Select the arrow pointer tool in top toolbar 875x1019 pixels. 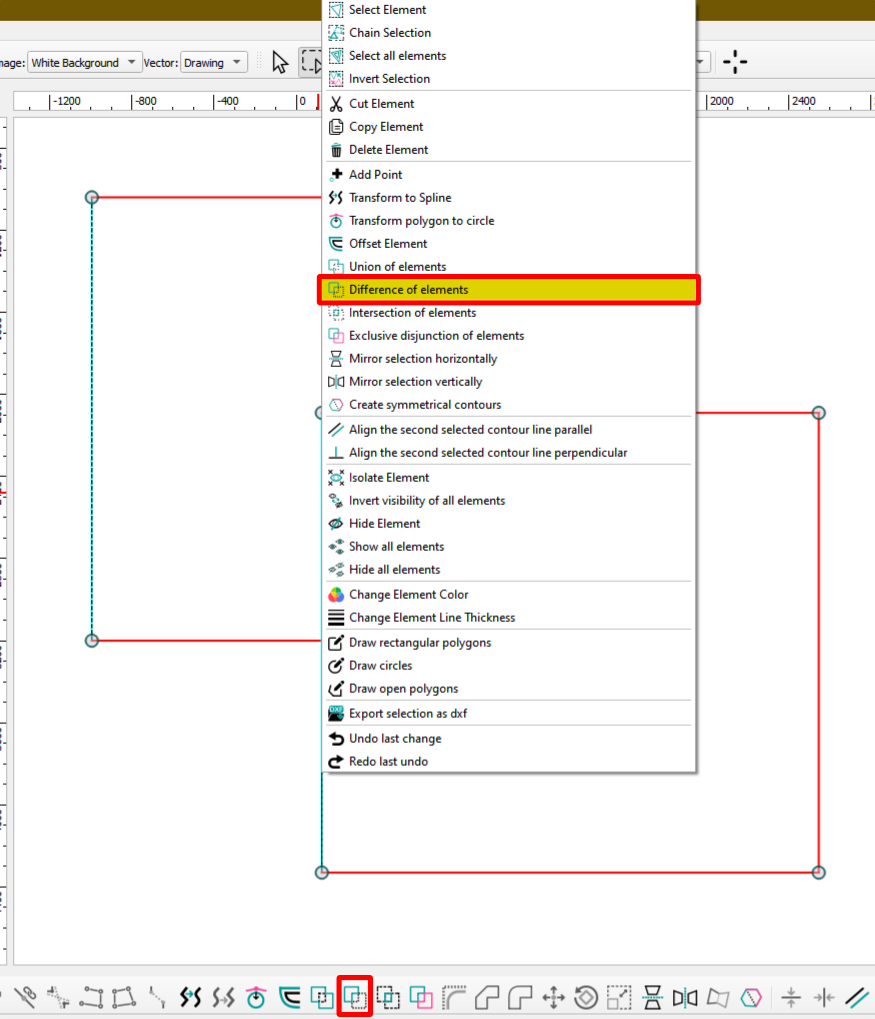[280, 62]
